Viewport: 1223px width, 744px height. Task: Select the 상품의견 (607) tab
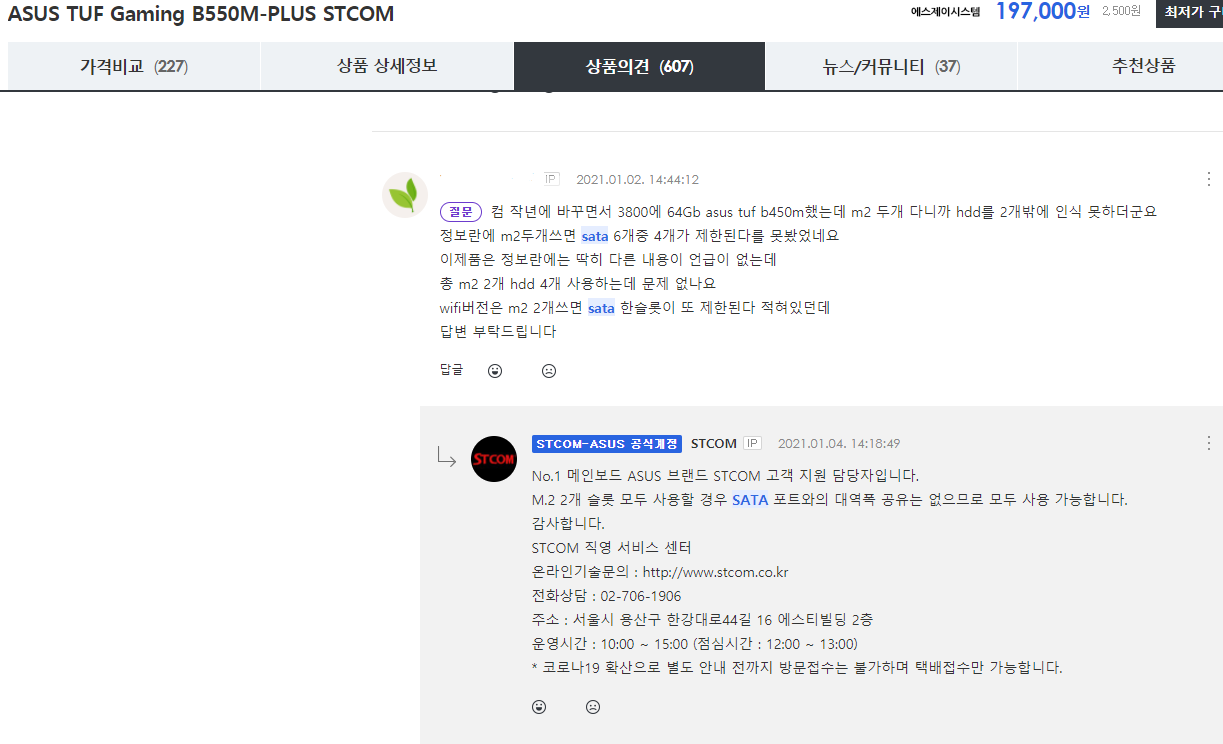(x=639, y=67)
